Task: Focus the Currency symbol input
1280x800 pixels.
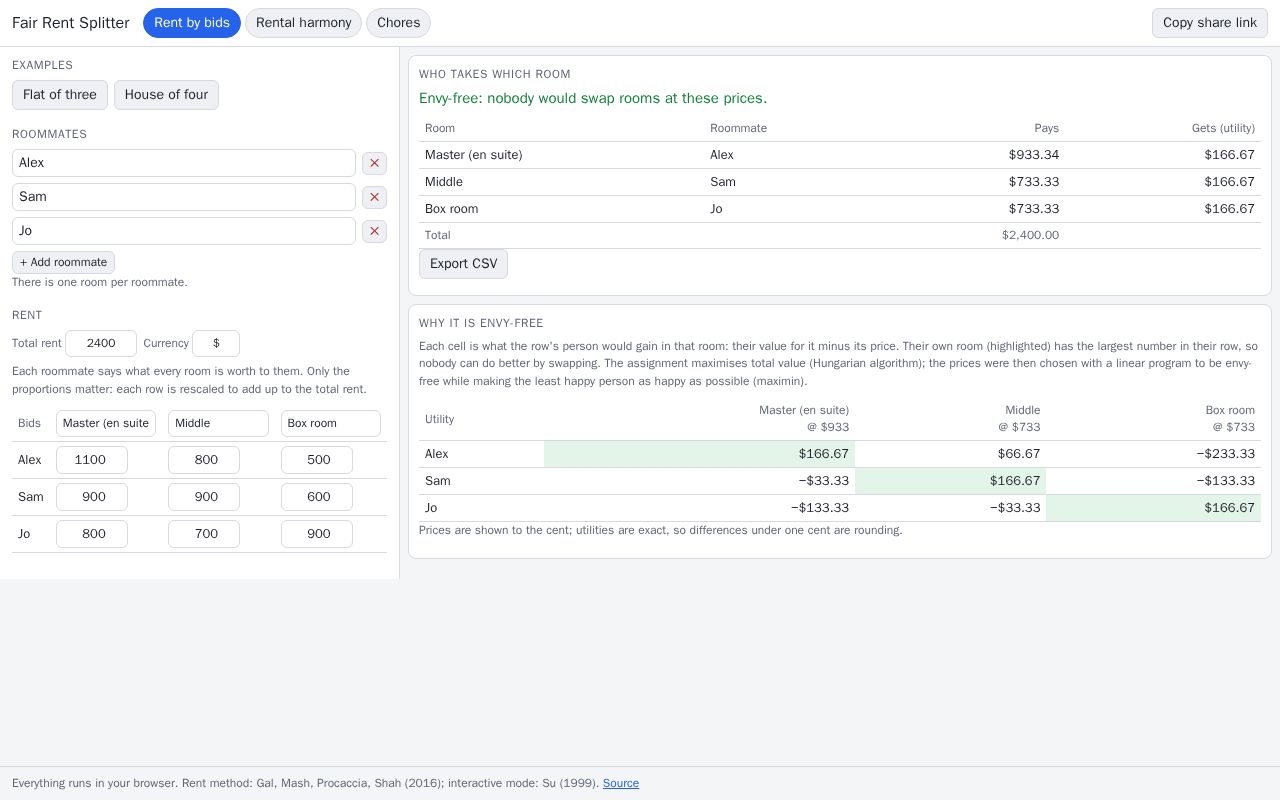Action: [x=216, y=343]
